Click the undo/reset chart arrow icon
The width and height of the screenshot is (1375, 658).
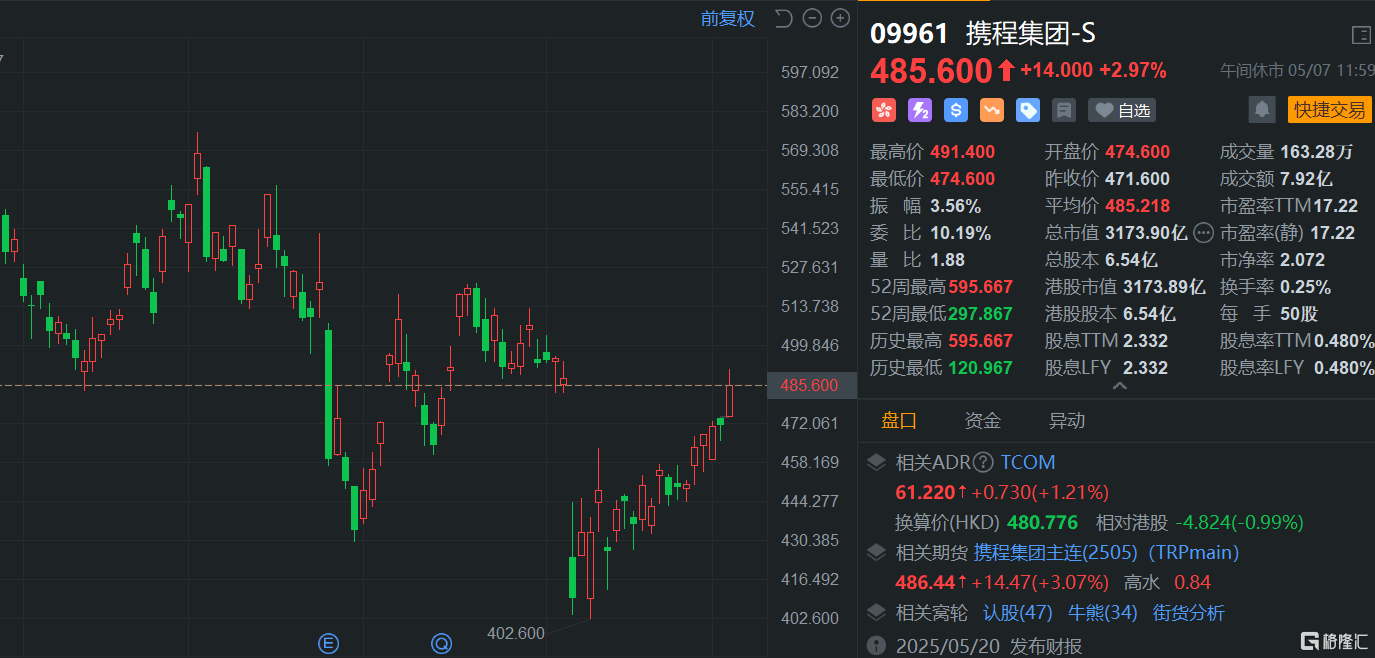(x=784, y=18)
